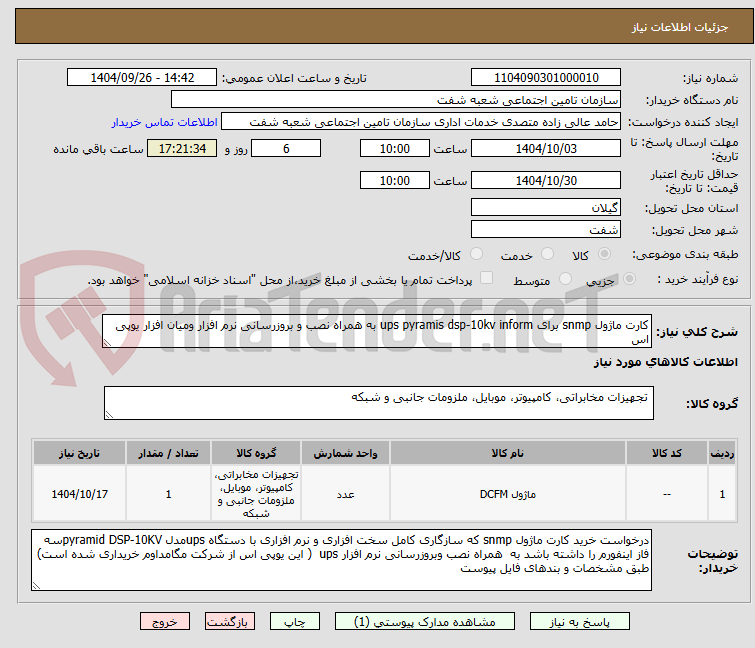The width and height of the screenshot is (755, 648).
Task: Click the need number field 1104090301000010
Action: coord(546,78)
